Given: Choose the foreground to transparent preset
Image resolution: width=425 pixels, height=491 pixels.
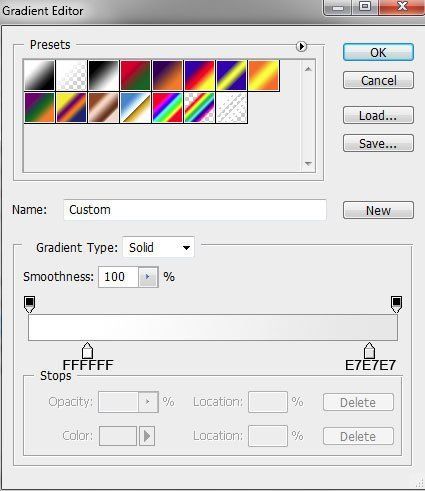Looking at the screenshot, I should [71, 75].
